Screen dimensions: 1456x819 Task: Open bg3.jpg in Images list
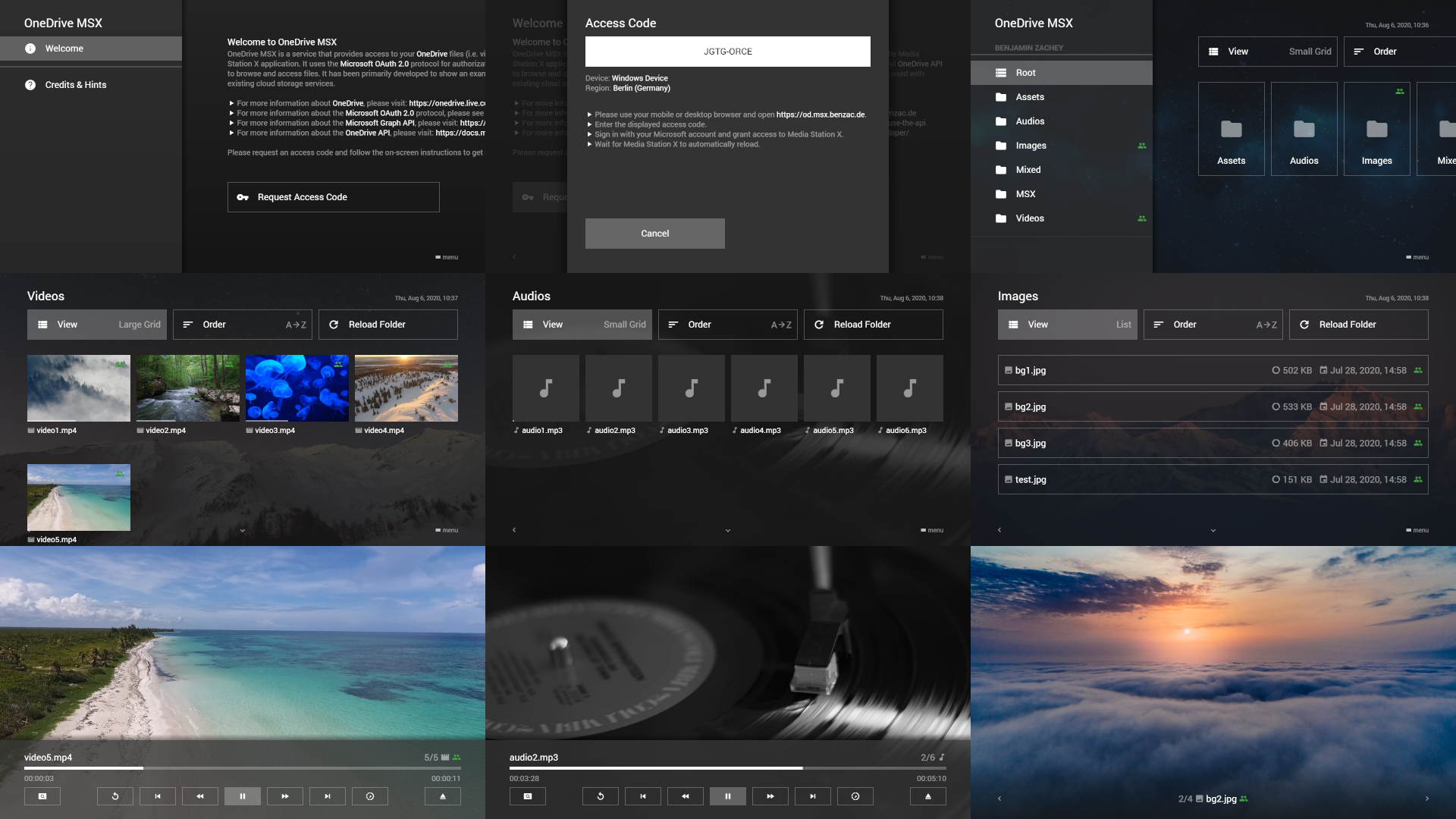click(1213, 443)
